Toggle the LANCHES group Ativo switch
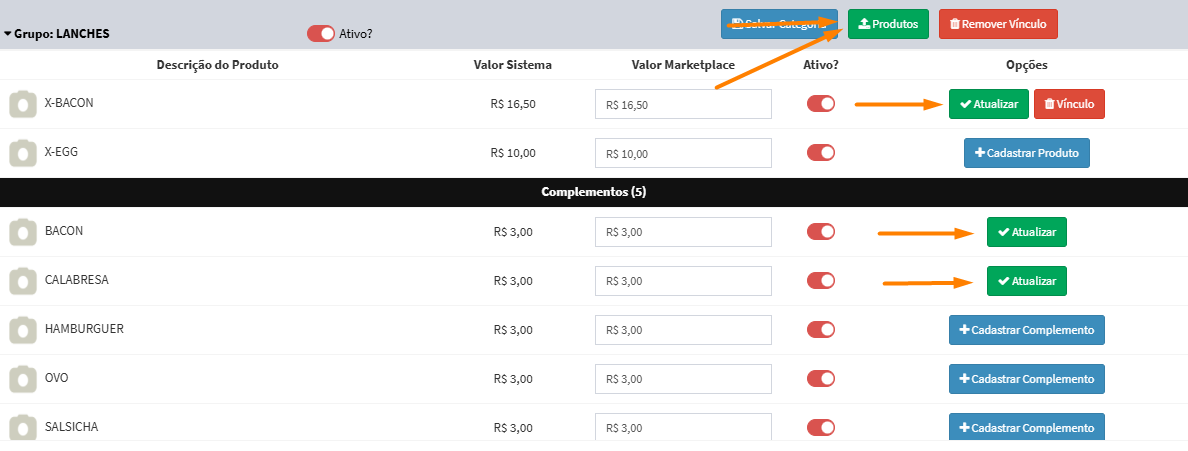Image resolution: width=1188 pixels, height=451 pixels. [x=320, y=33]
